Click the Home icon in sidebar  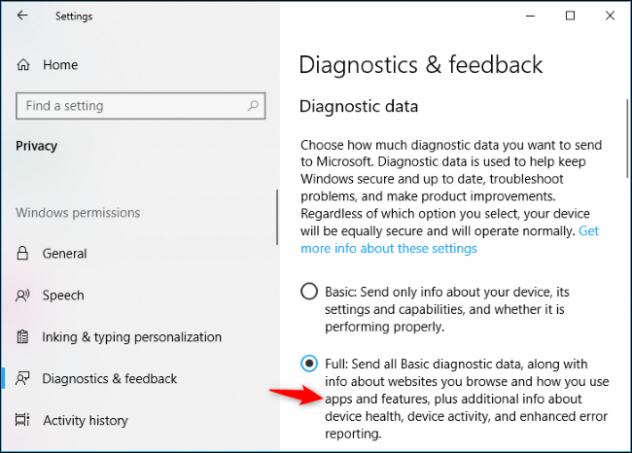click(x=23, y=65)
